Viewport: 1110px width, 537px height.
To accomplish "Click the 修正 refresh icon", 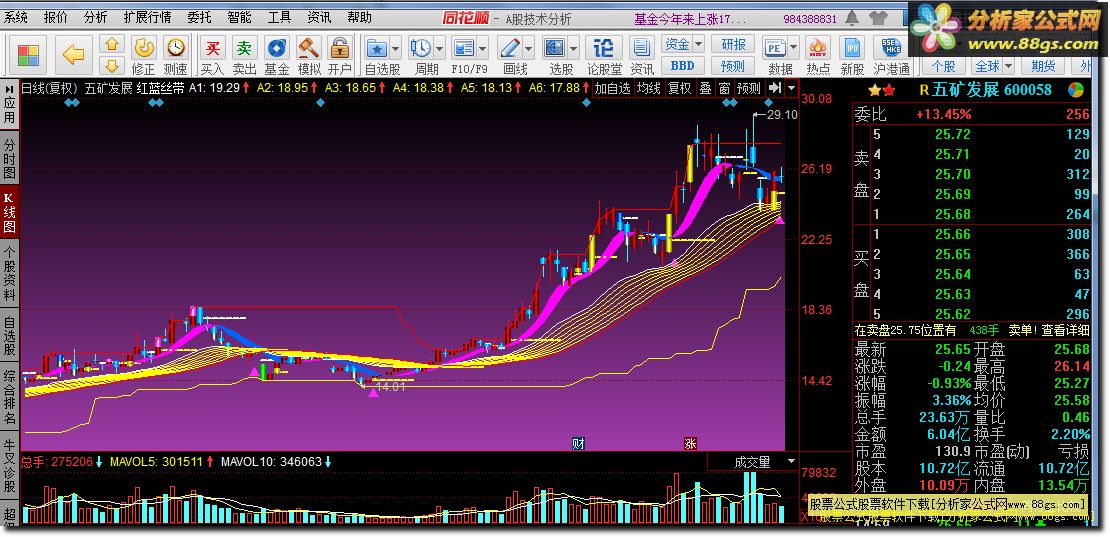I will pos(144,48).
